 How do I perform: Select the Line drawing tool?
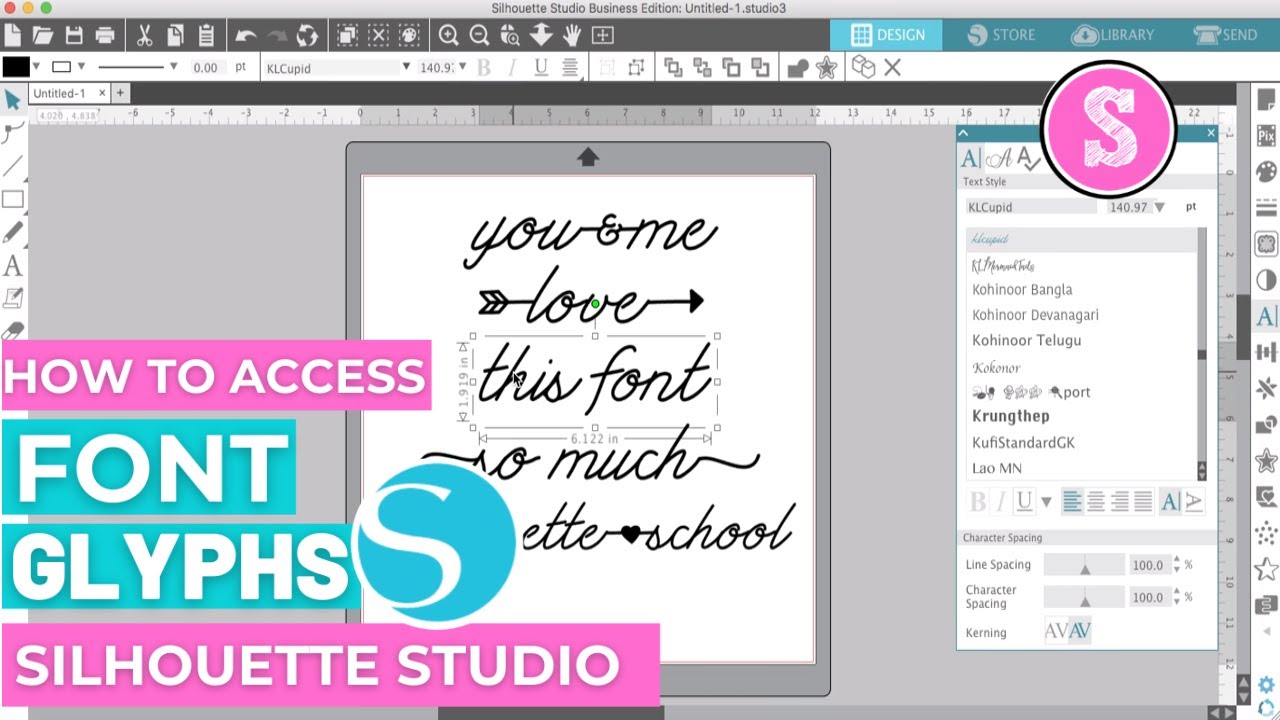pyautogui.click(x=12, y=165)
